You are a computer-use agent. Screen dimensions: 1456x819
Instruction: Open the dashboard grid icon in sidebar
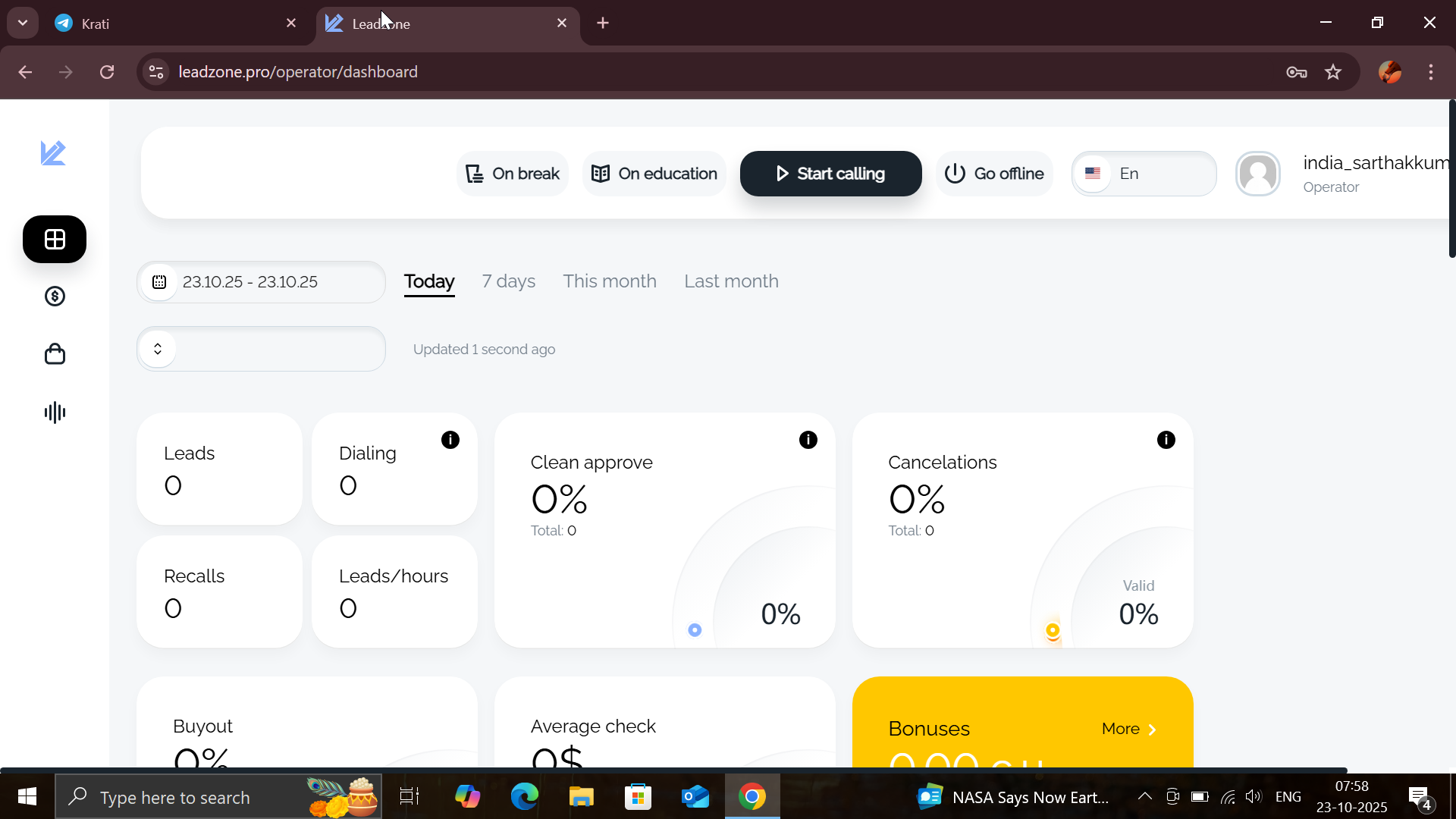[55, 240]
